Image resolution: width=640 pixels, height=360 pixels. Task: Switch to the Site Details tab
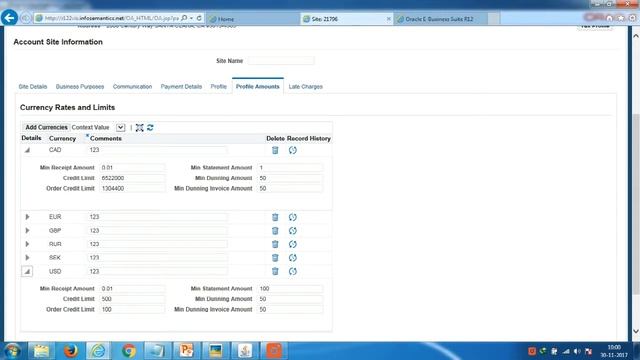coord(33,87)
